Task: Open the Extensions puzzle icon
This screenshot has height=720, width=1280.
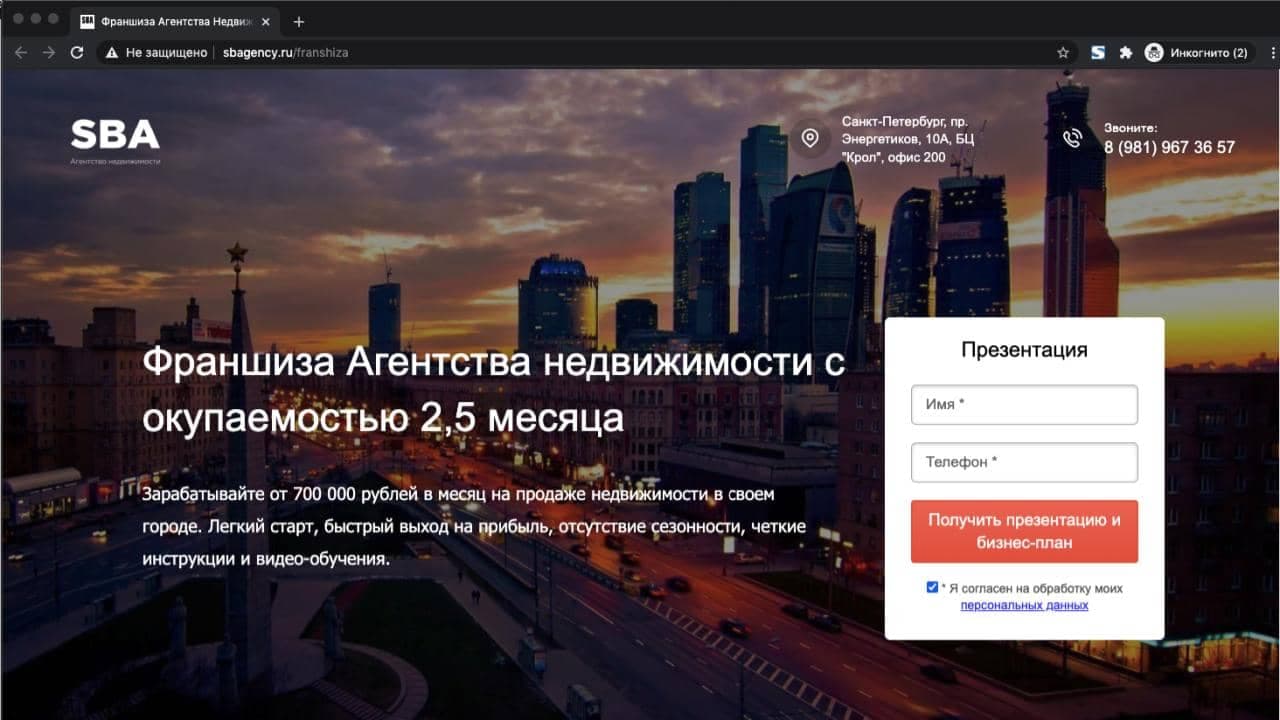Action: (x=1125, y=53)
